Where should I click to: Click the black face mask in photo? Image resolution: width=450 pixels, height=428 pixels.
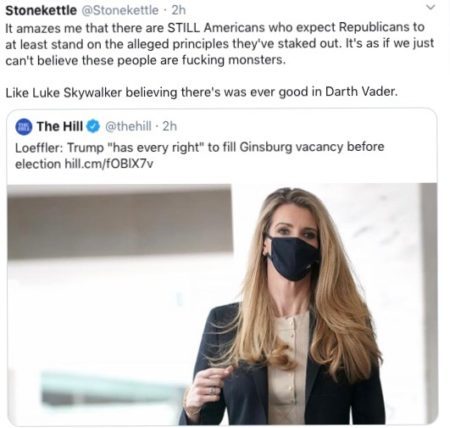click(293, 258)
